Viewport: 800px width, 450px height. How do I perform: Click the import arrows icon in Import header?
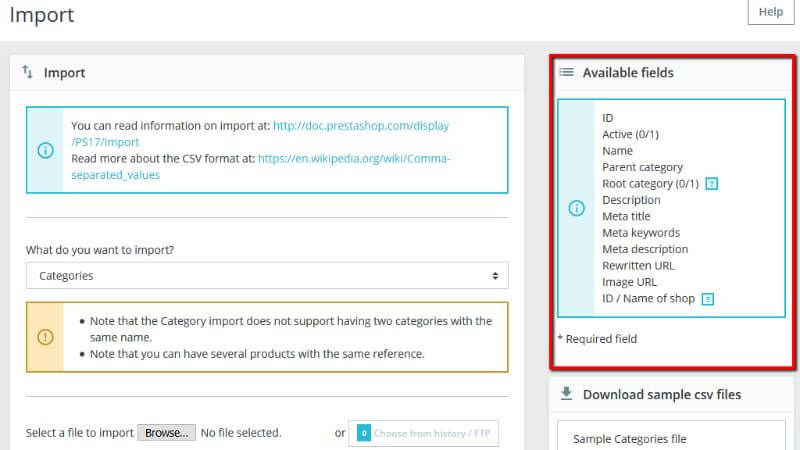click(x=28, y=72)
